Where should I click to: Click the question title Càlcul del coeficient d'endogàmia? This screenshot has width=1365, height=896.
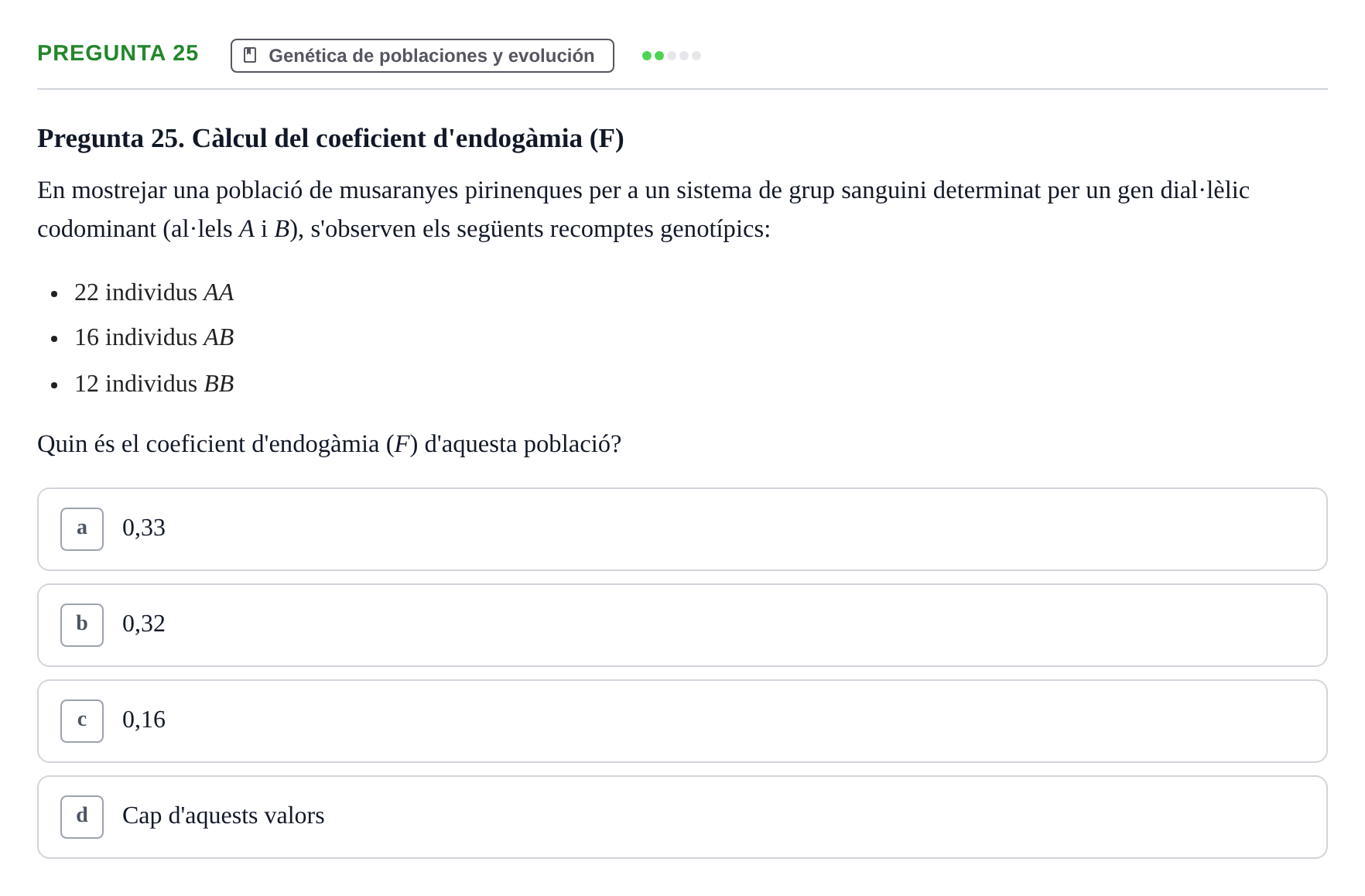tap(330, 139)
